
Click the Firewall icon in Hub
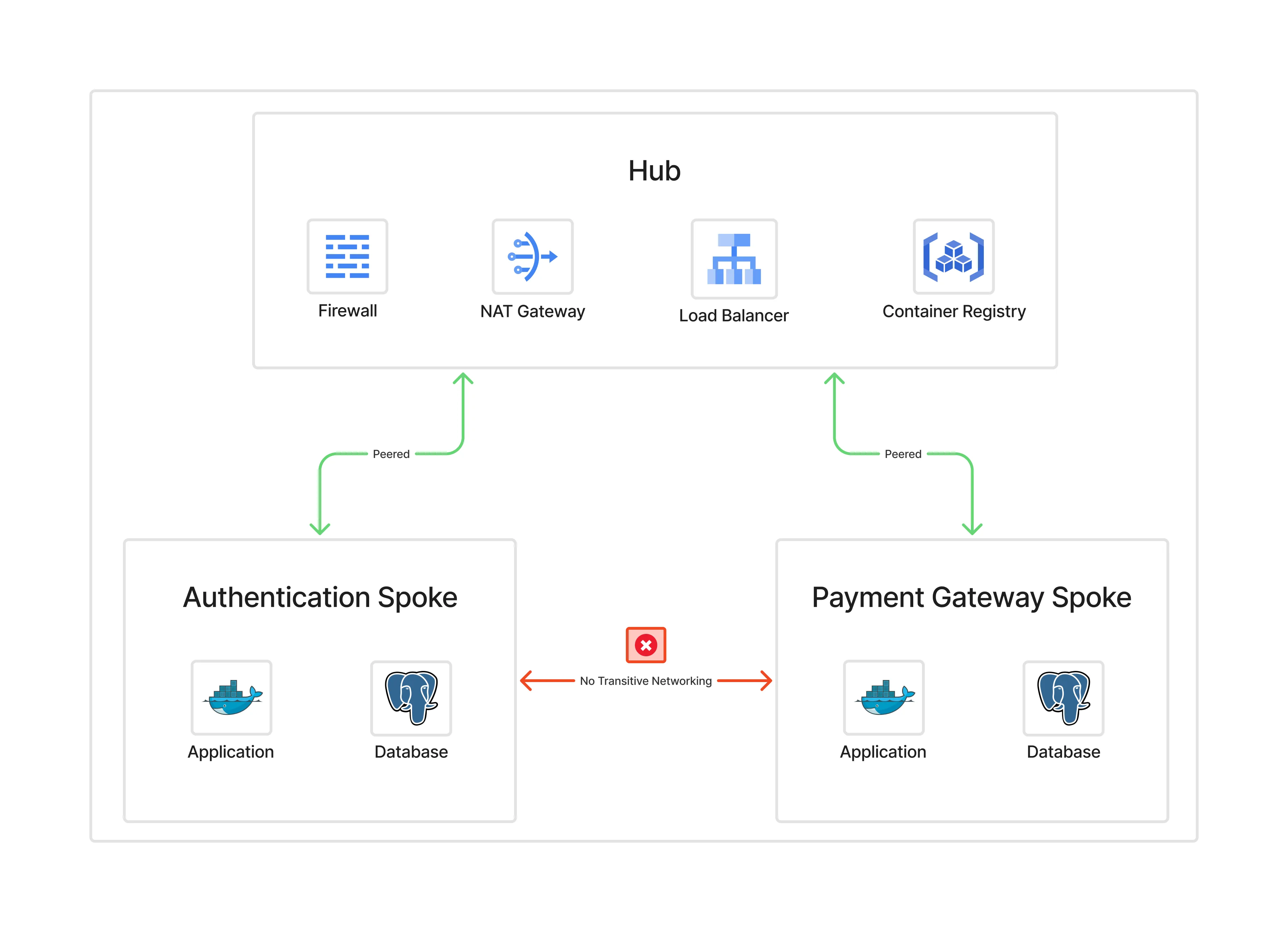coord(347,257)
